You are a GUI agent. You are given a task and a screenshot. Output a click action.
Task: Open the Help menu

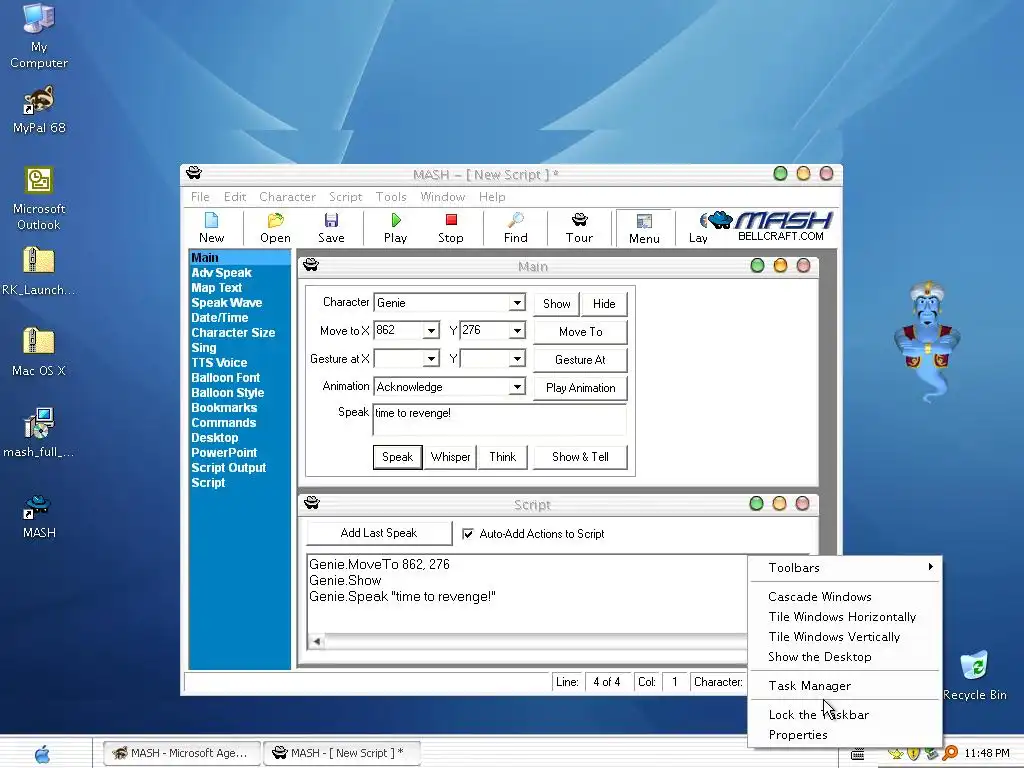(492, 197)
